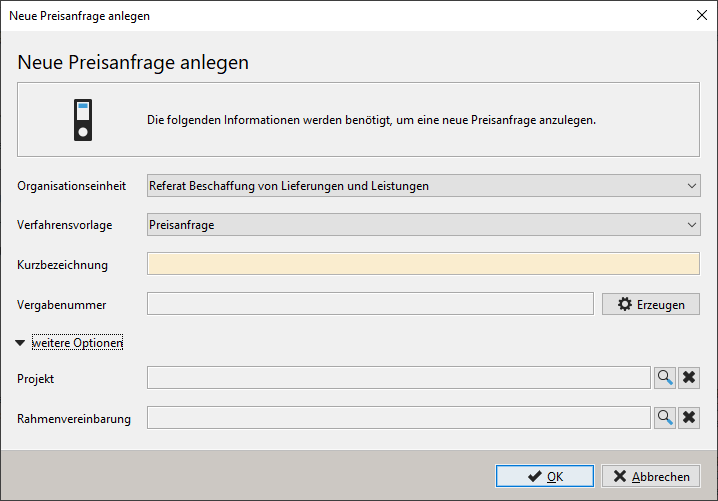This screenshot has height=501, width=718.
Task: Generate a Vergabenummer with the Erzeugen button
Action: coord(651,304)
